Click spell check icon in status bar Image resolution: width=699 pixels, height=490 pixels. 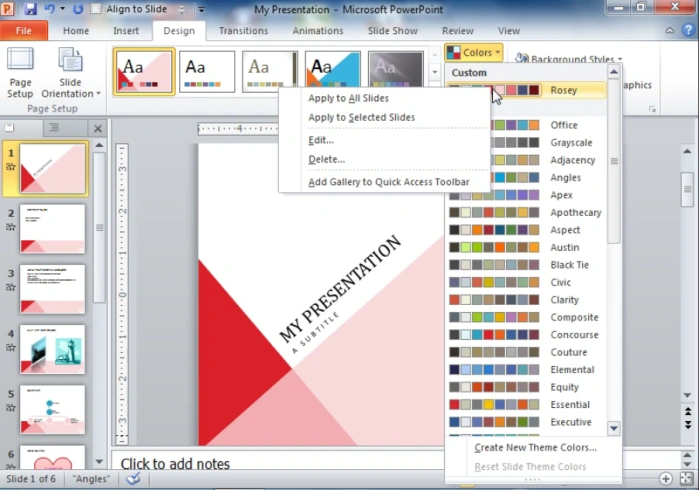(133, 479)
